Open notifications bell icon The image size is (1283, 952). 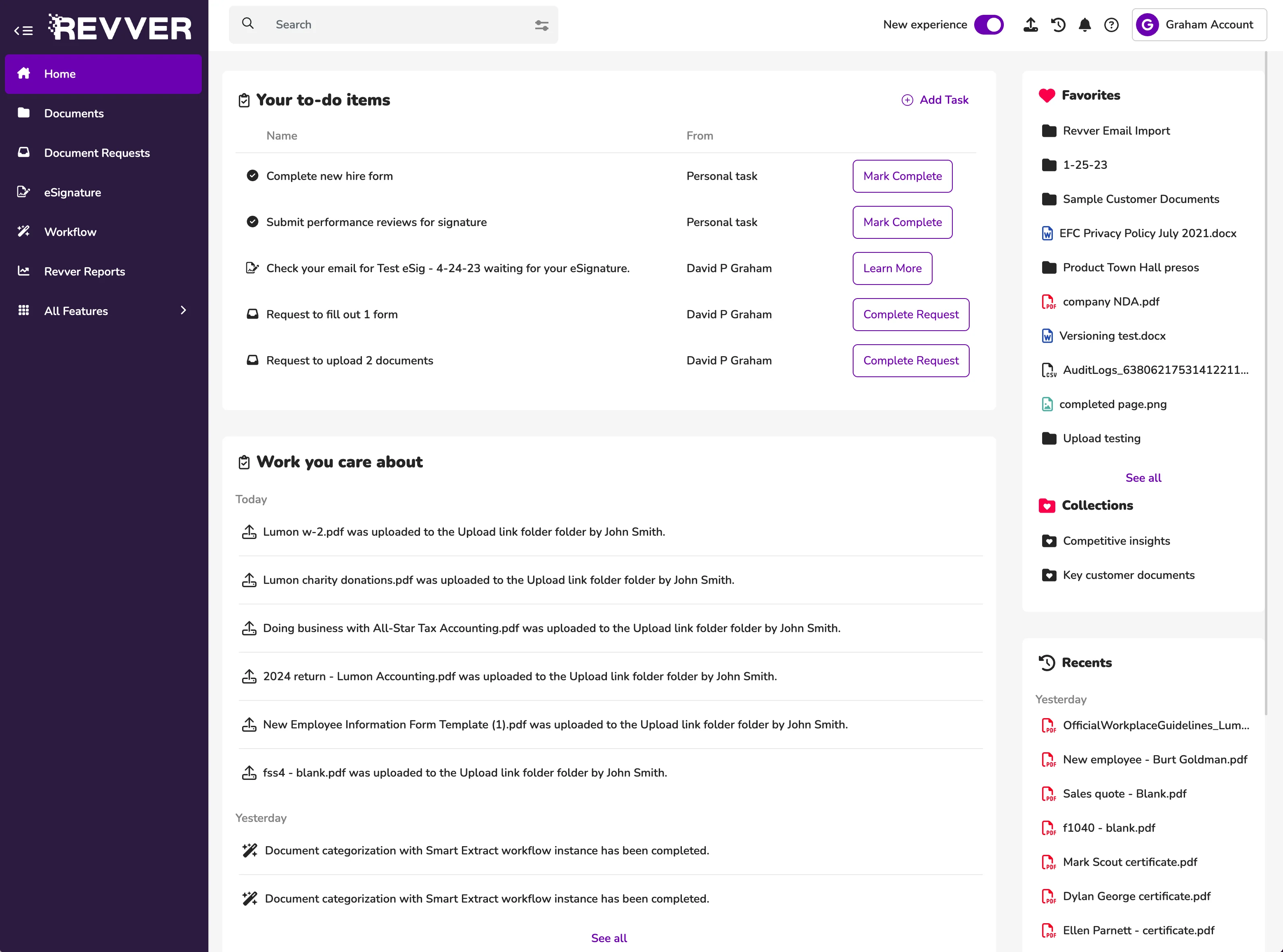point(1084,25)
